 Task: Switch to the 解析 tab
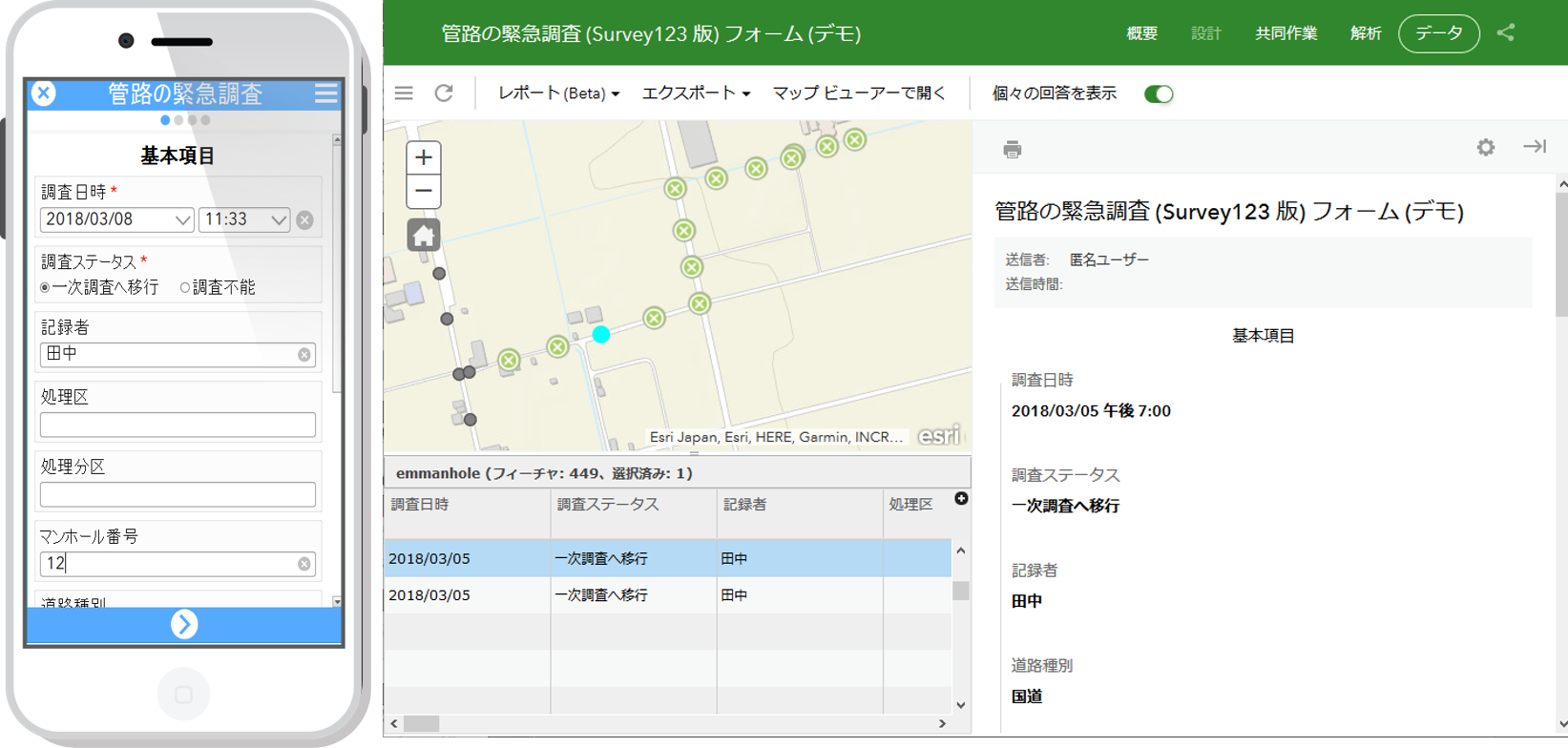pos(1366,33)
